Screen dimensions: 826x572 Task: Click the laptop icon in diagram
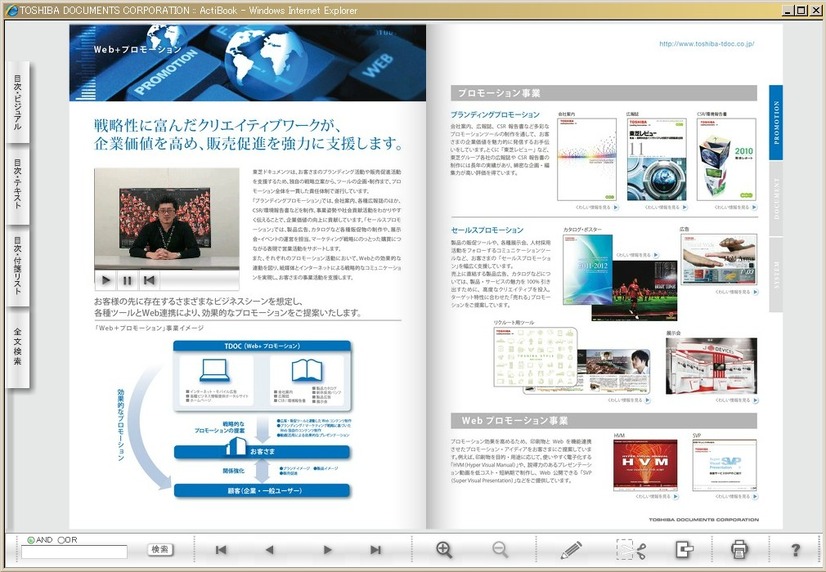(215, 370)
